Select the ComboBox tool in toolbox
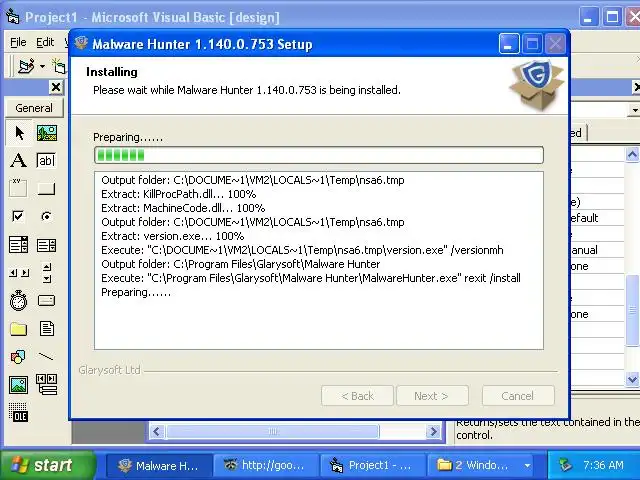640x480 pixels. 19,245
